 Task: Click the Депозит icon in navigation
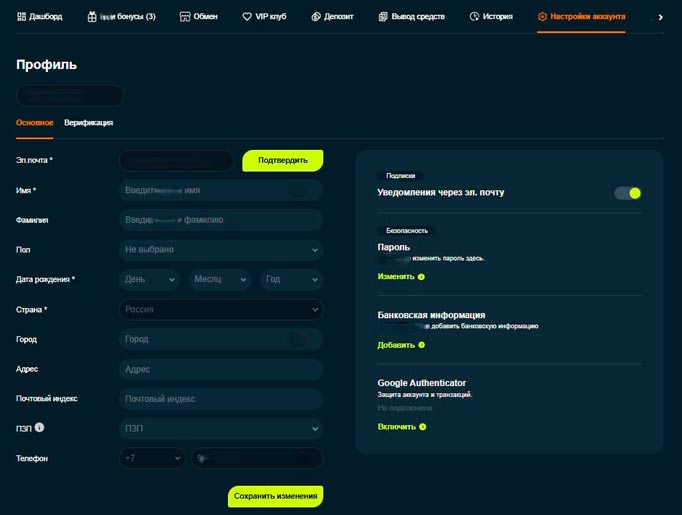click(316, 17)
